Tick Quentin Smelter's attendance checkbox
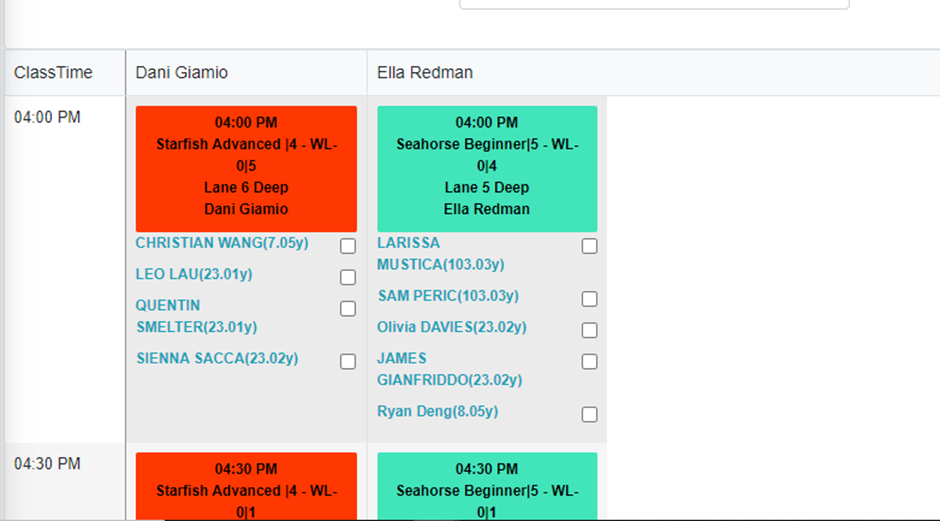This screenshot has width=940, height=521. click(348, 309)
